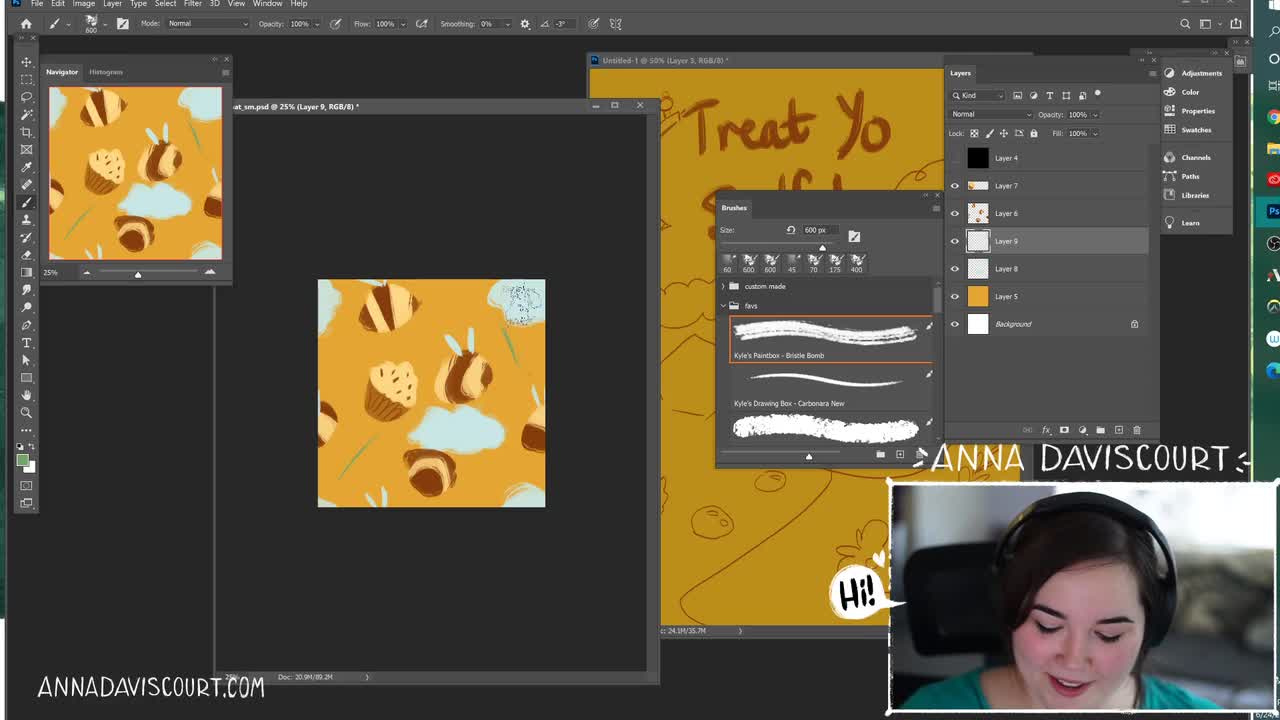Activate the Crop tool
1280x720 pixels.
26,131
